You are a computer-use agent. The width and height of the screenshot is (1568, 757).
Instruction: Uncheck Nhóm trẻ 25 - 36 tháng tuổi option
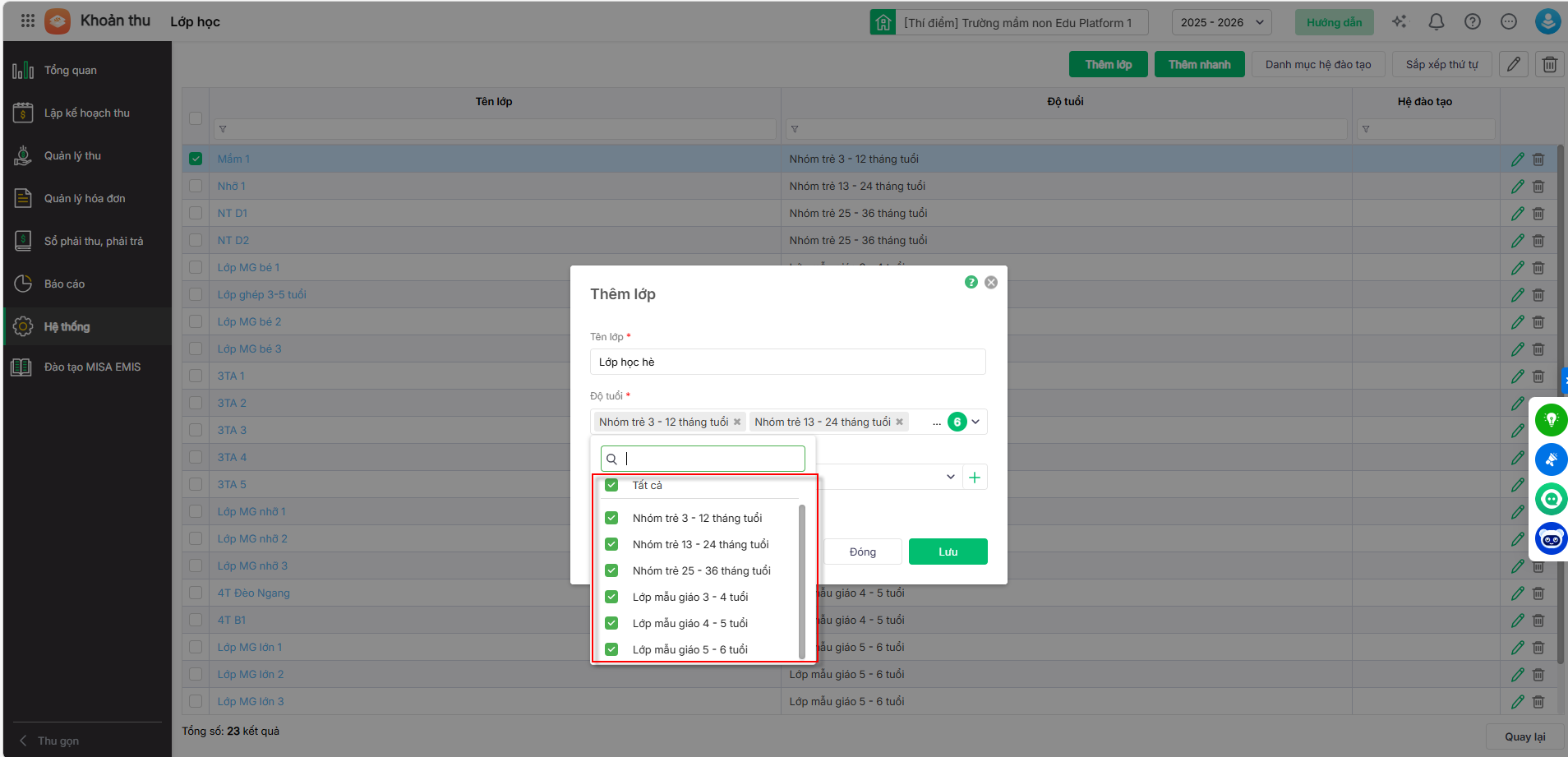click(611, 570)
